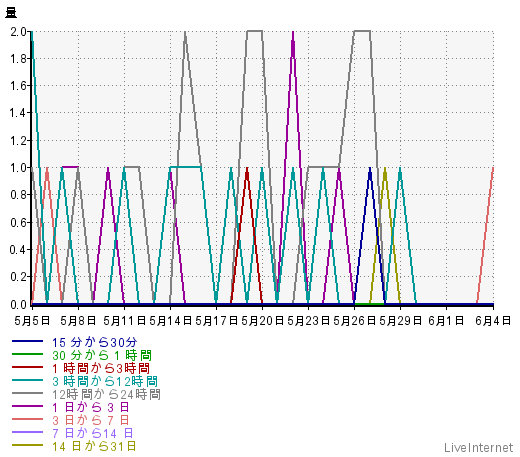The height and width of the screenshot is (457, 520).
Task: Select the 3時間から12時間 legend label
Action: click(105, 381)
